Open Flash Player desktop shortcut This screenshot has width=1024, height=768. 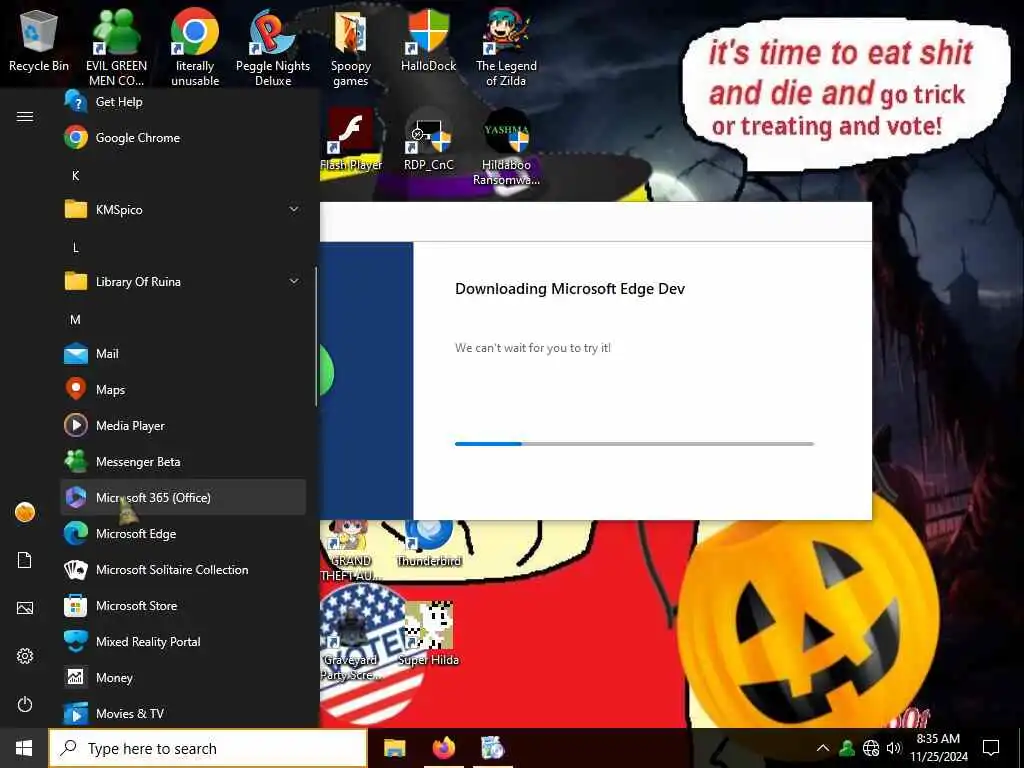tap(351, 140)
